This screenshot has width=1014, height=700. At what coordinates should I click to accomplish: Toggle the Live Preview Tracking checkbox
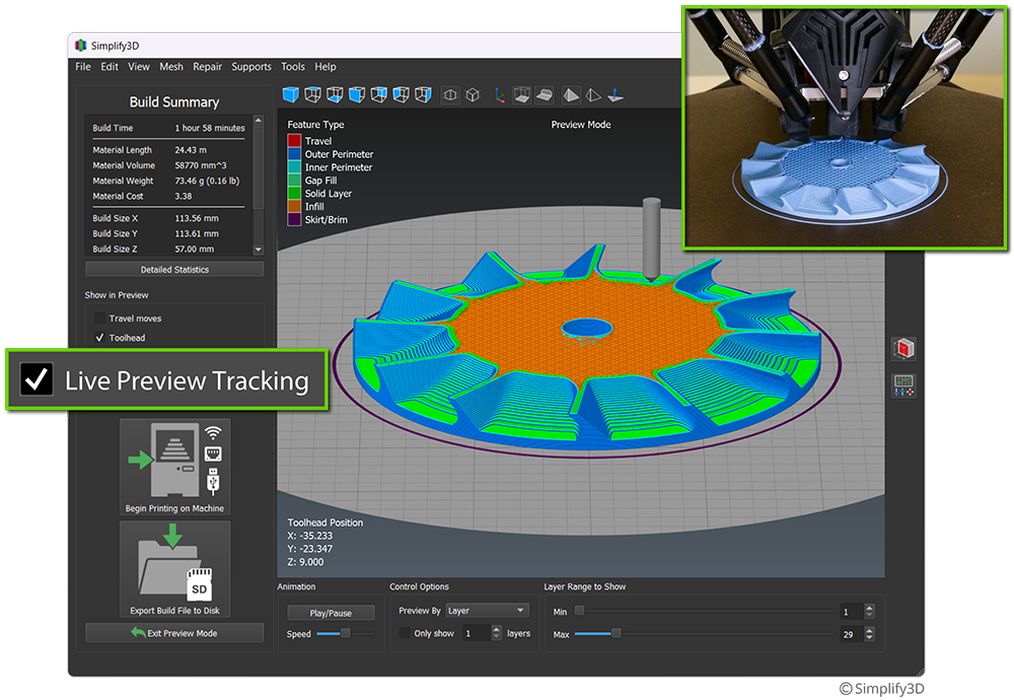pyautogui.click(x=37, y=380)
